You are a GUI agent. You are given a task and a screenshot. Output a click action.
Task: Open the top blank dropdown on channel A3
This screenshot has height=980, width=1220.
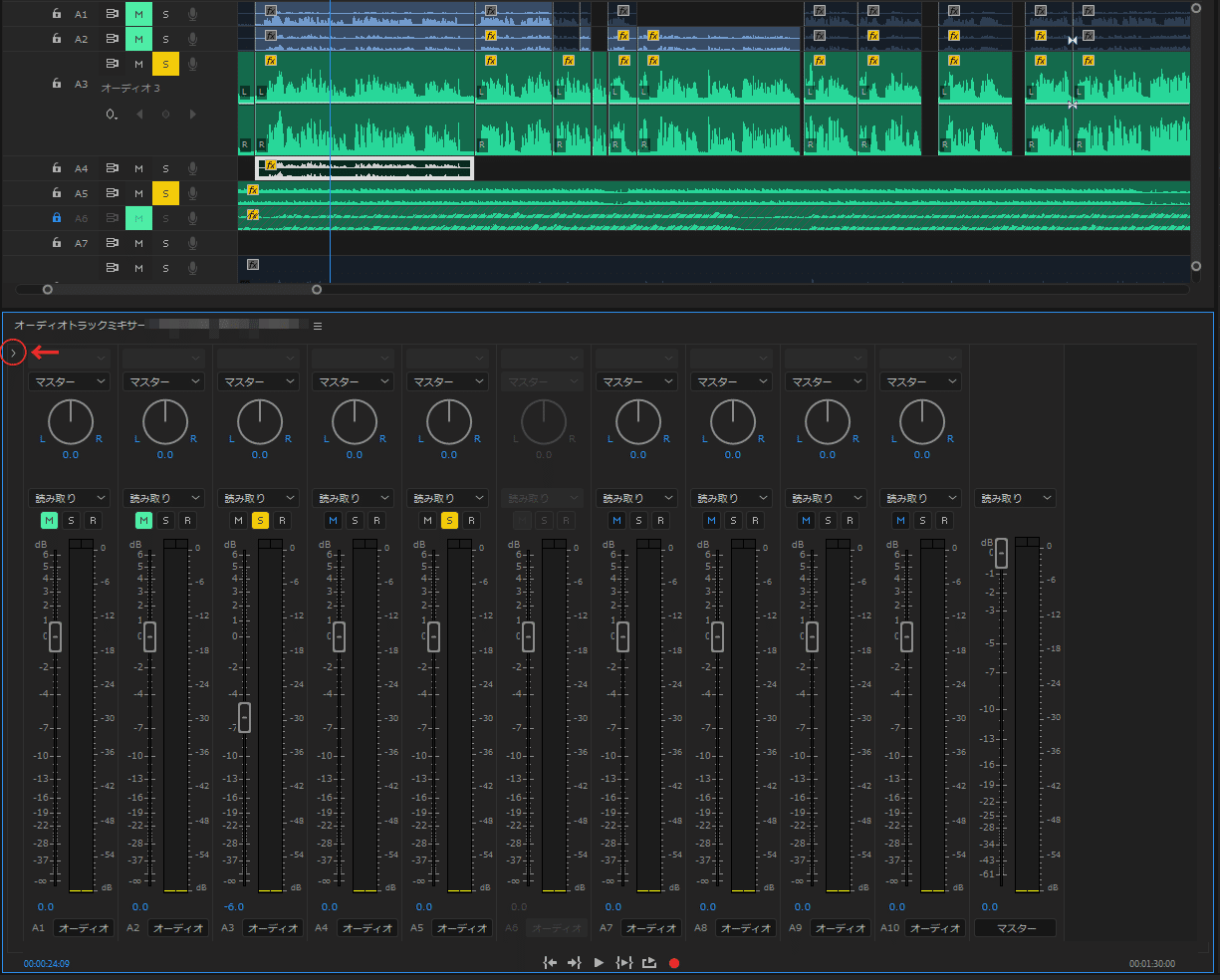coord(259,357)
